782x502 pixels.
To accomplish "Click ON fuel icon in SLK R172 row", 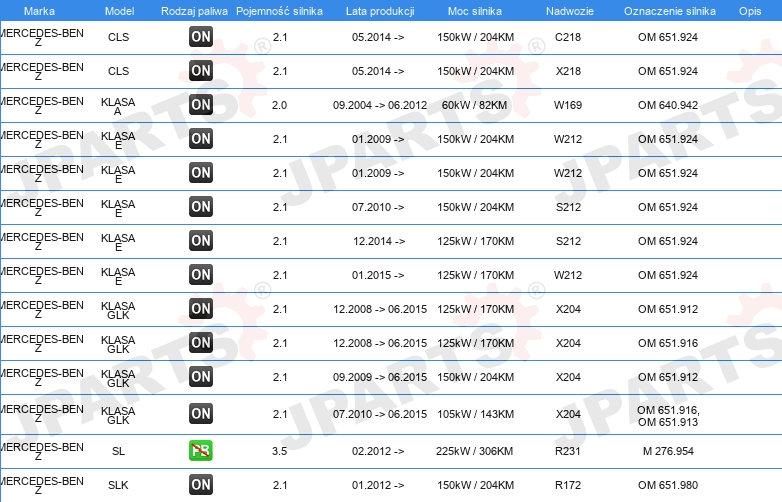I will pos(201,485).
